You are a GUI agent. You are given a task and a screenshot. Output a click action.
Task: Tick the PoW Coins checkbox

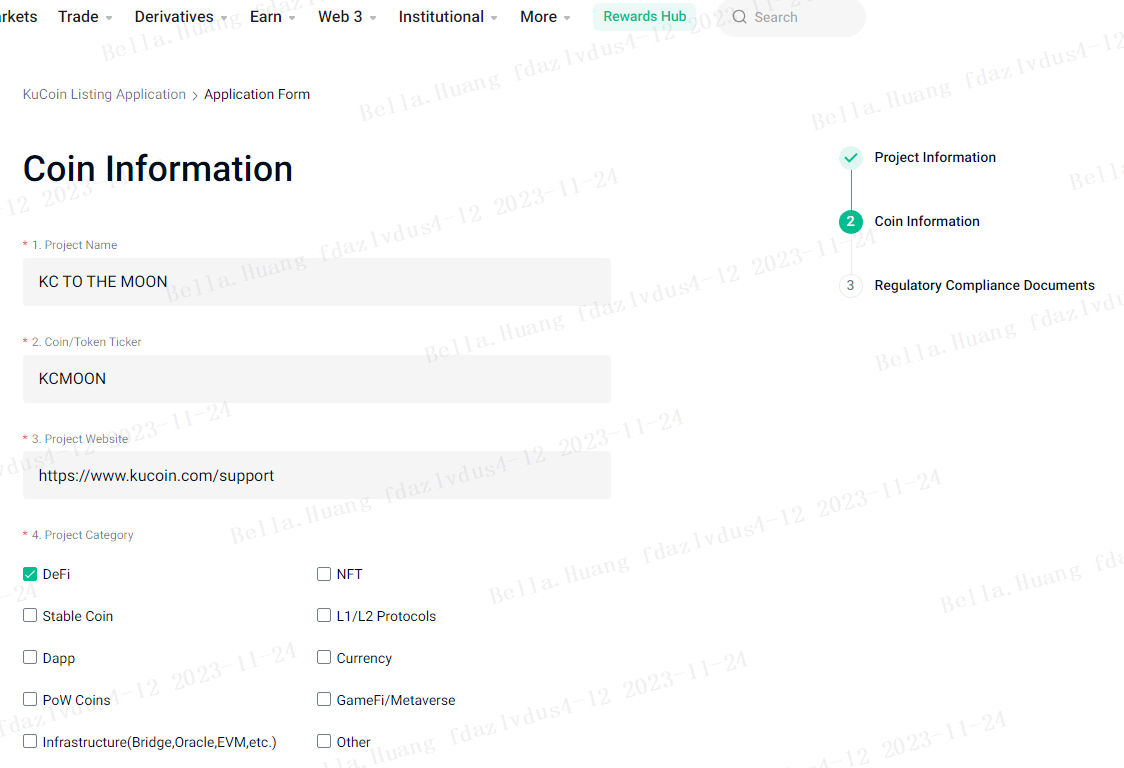tap(30, 699)
